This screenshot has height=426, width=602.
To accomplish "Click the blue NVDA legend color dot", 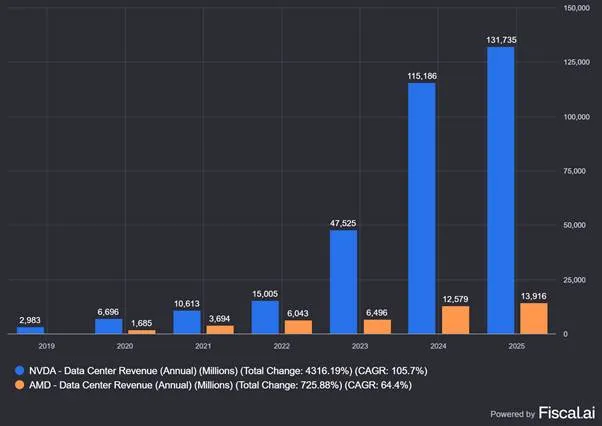I will tap(20, 370).
